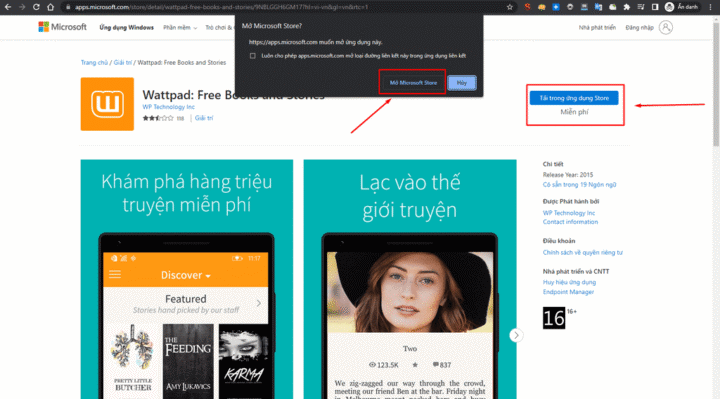Click Đăng nhập to sign in
Image resolution: width=720 pixels, height=399 pixels.
[x=639, y=28]
